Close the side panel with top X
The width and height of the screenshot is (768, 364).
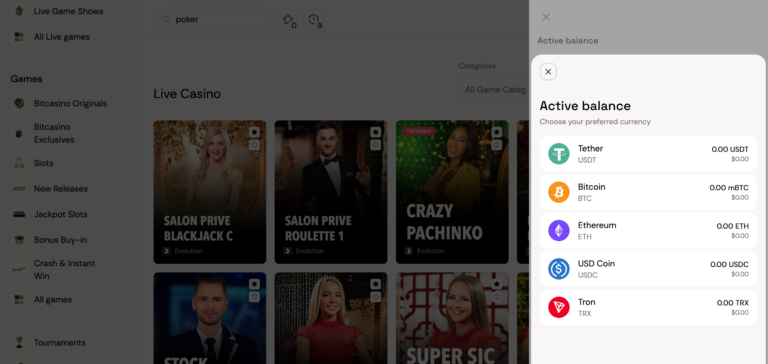click(x=546, y=17)
